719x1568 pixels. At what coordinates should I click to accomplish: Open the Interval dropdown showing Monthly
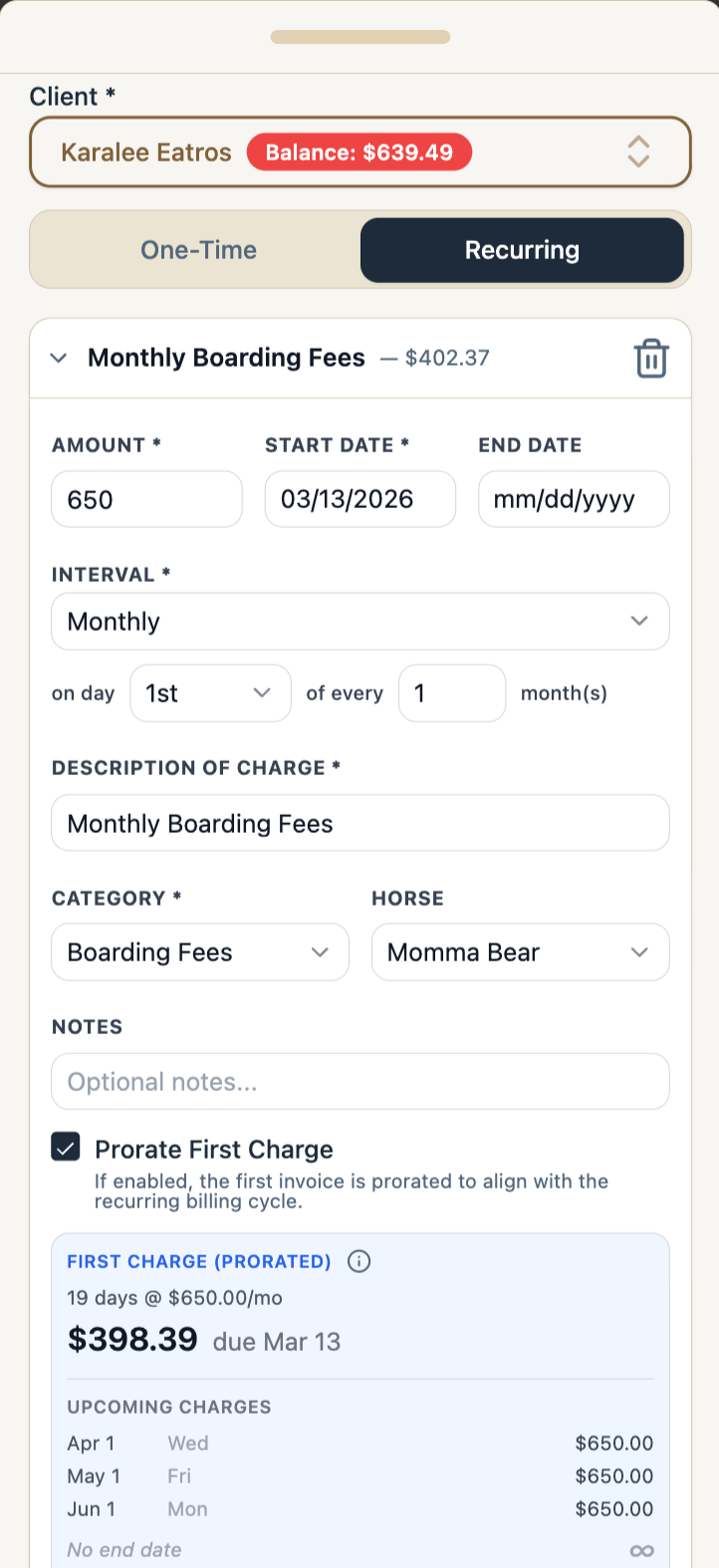coord(359,621)
